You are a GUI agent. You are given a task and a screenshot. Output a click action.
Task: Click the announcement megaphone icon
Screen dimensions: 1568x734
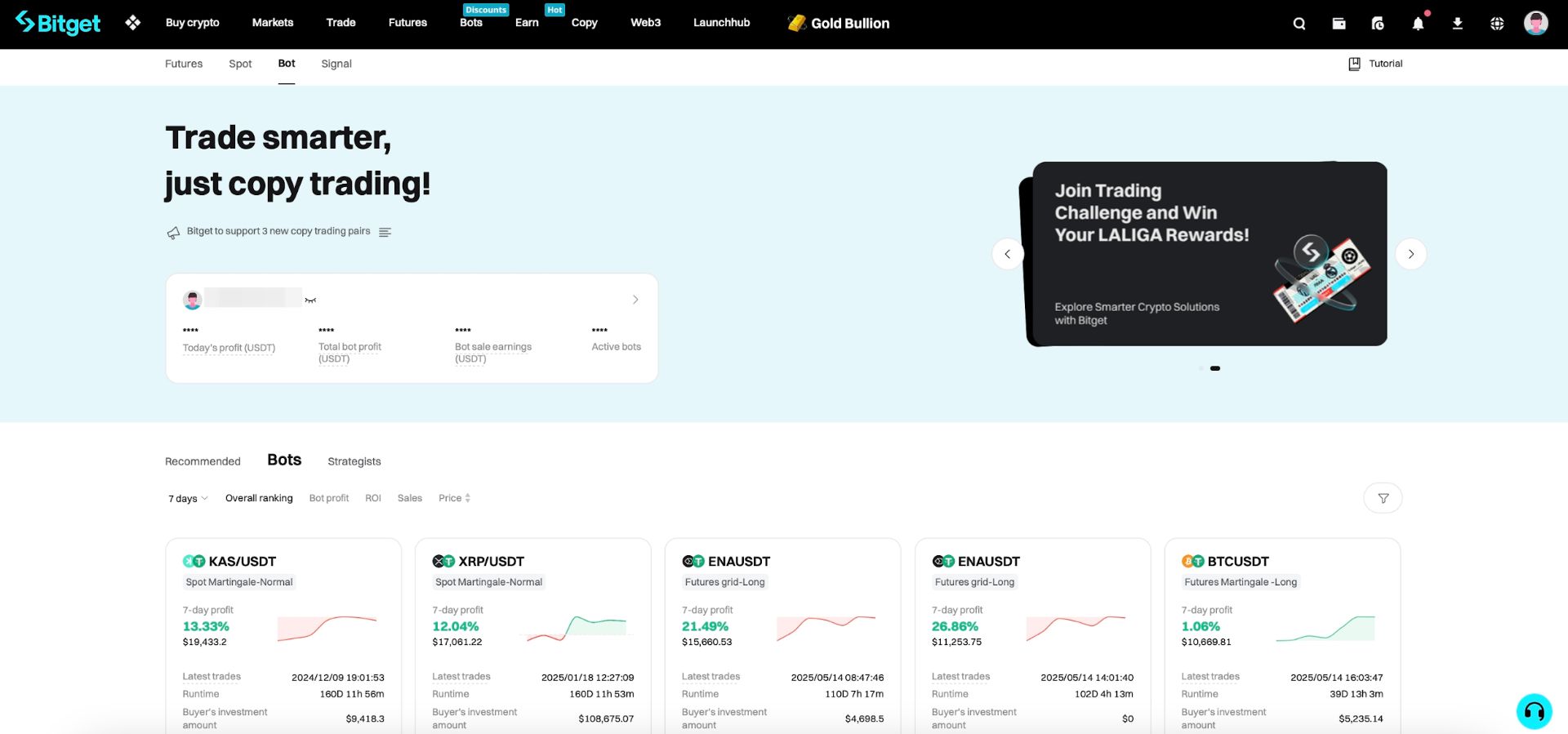(x=173, y=233)
